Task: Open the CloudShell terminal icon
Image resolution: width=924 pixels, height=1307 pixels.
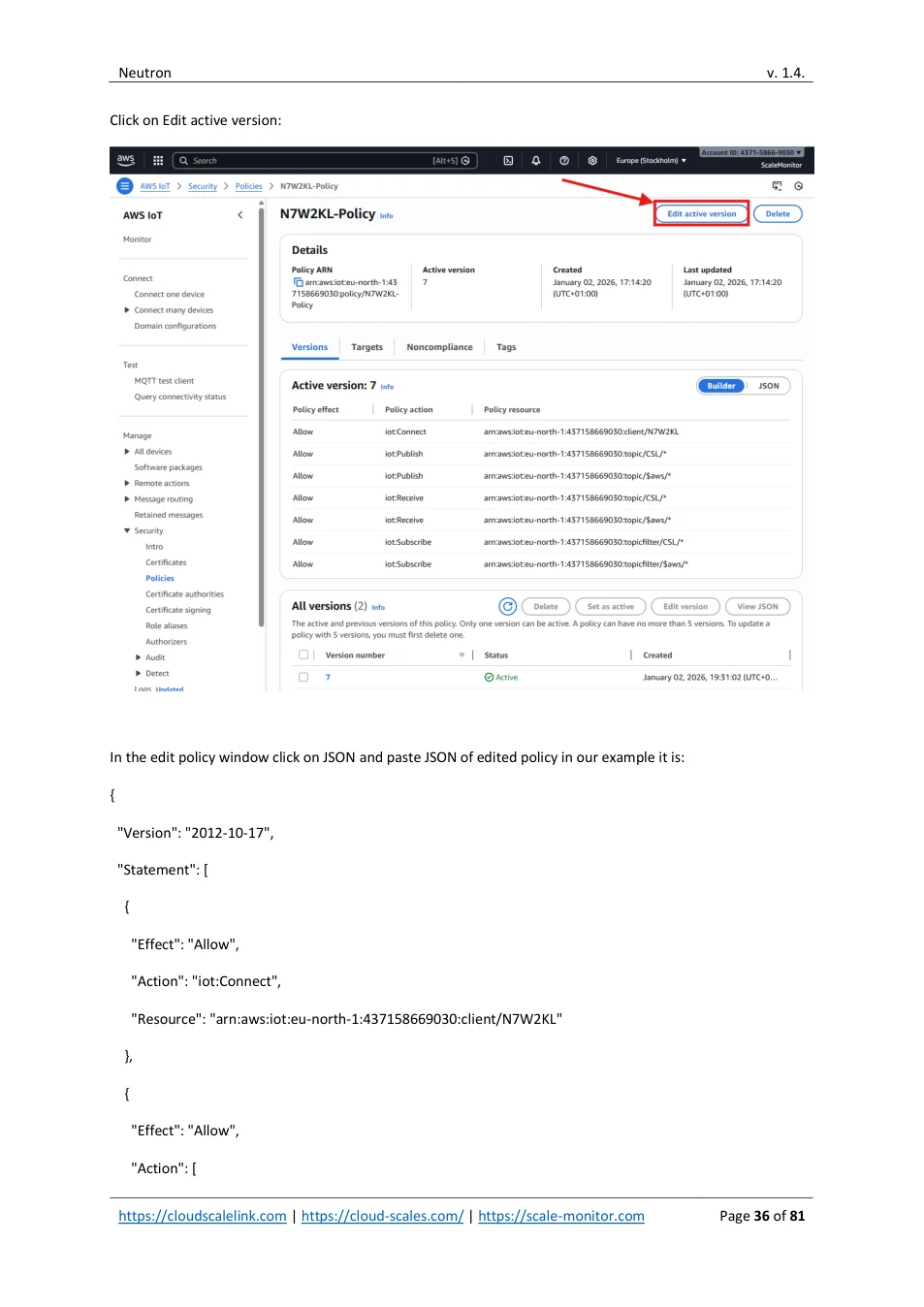Action: click(x=508, y=161)
